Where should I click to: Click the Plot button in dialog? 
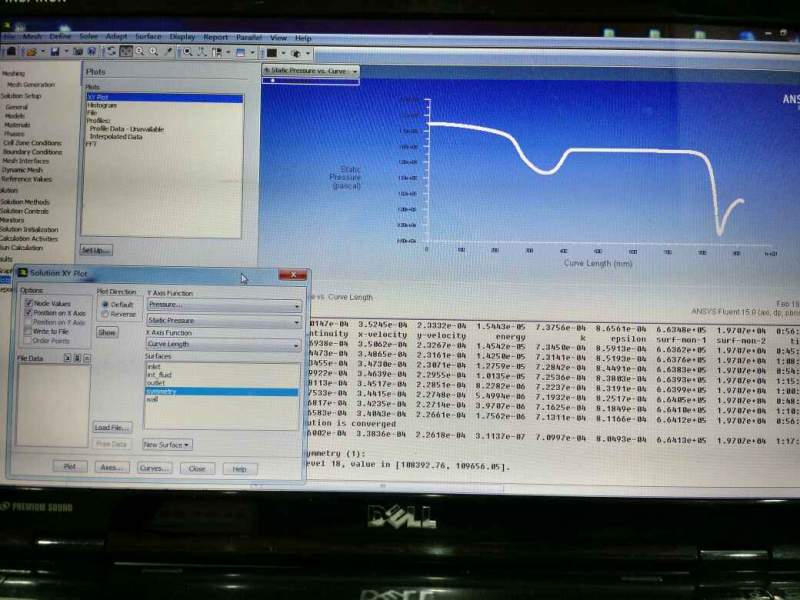[70, 467]
